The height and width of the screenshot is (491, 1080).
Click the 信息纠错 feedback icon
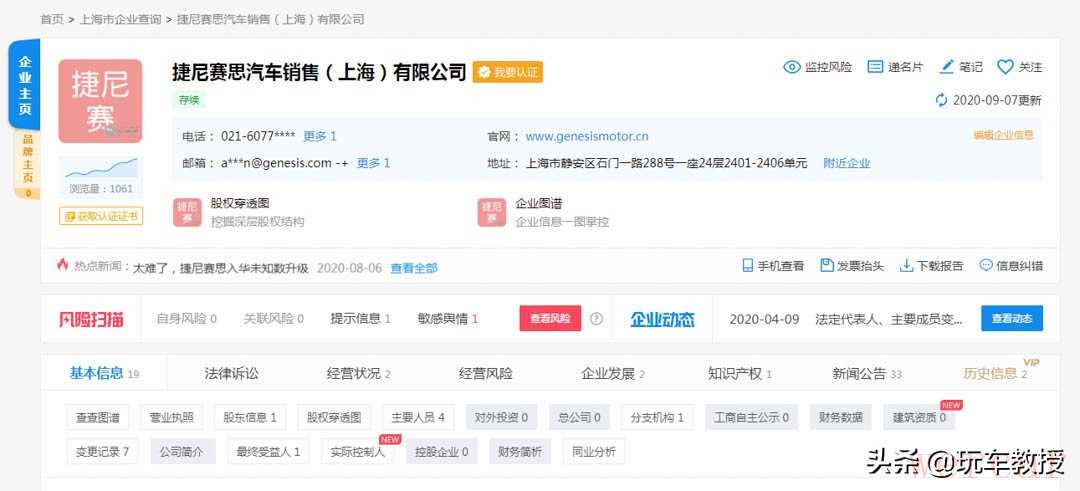point(985,266)
